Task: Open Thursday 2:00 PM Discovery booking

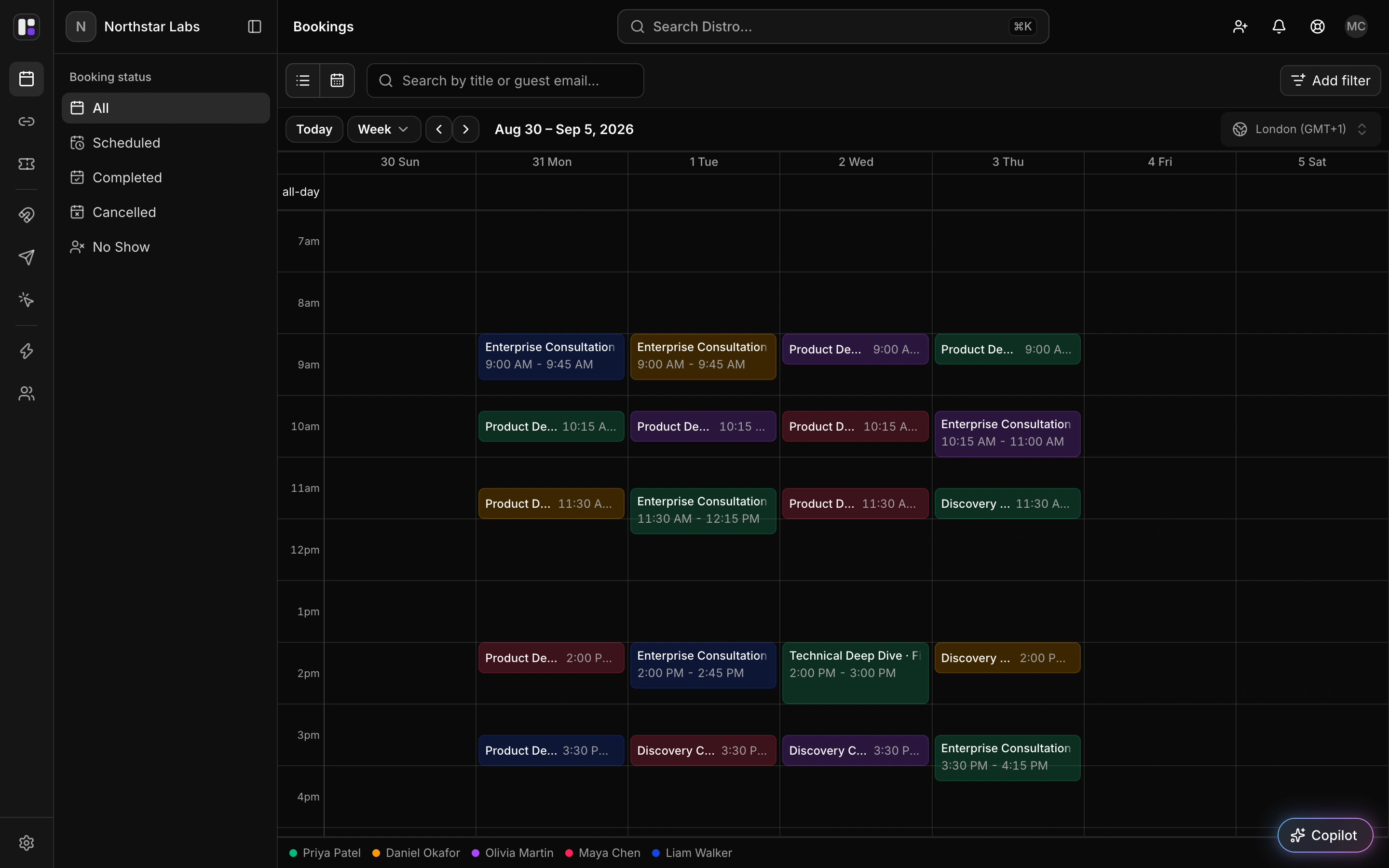Action: pyautogui.click(x=1008, y=658)
